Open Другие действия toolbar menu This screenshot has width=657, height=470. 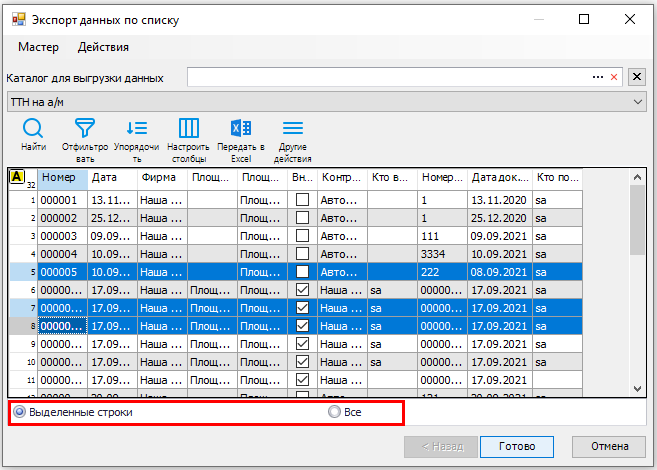click(293, 128)
